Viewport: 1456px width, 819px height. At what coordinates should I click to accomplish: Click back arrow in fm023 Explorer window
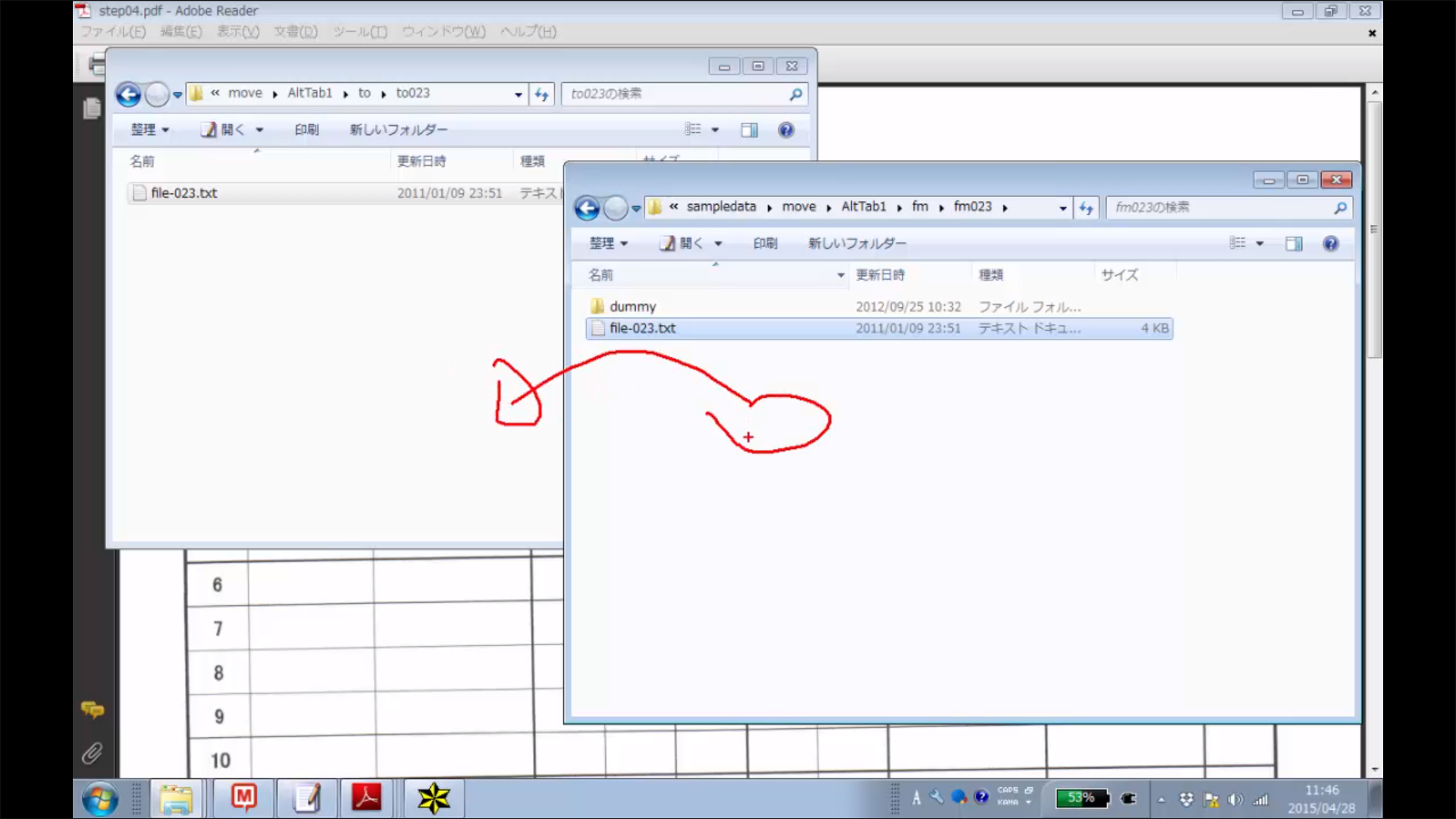[587, 208]
